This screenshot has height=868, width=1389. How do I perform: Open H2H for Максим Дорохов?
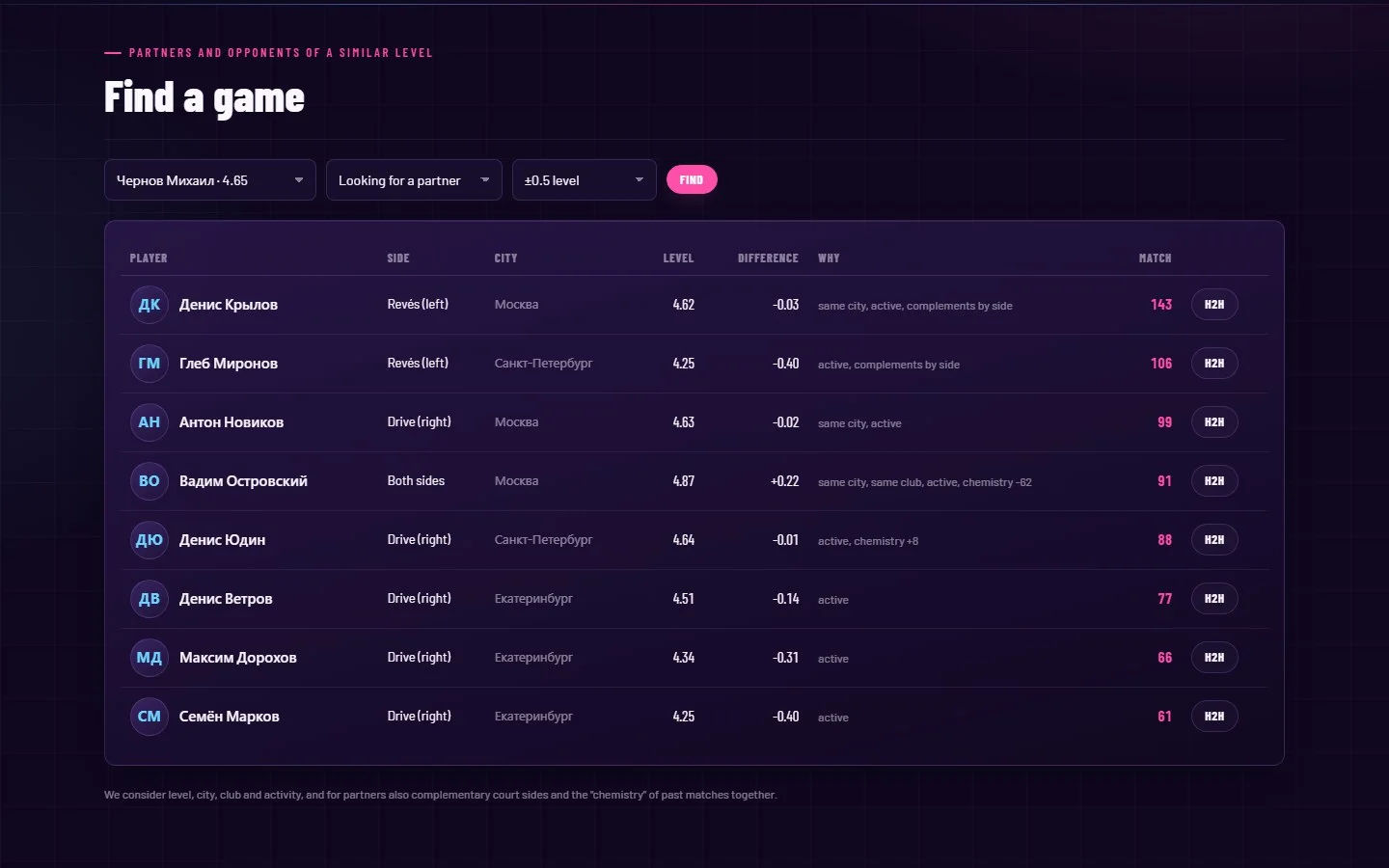click(x=1214, y=658)
